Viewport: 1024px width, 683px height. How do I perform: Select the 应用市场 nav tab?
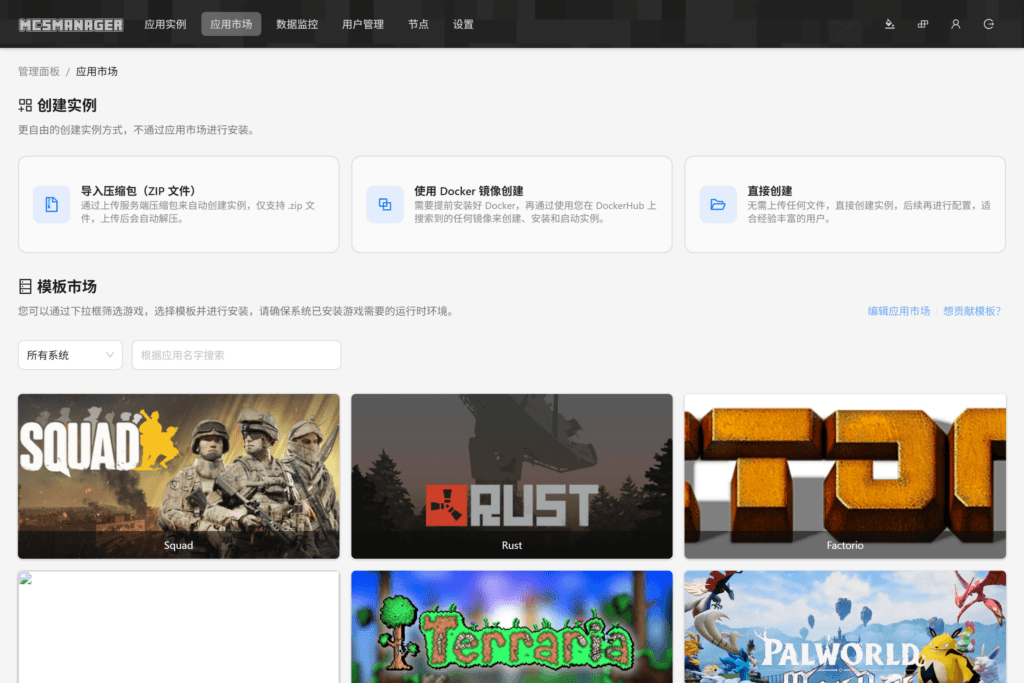click(231, 24)
